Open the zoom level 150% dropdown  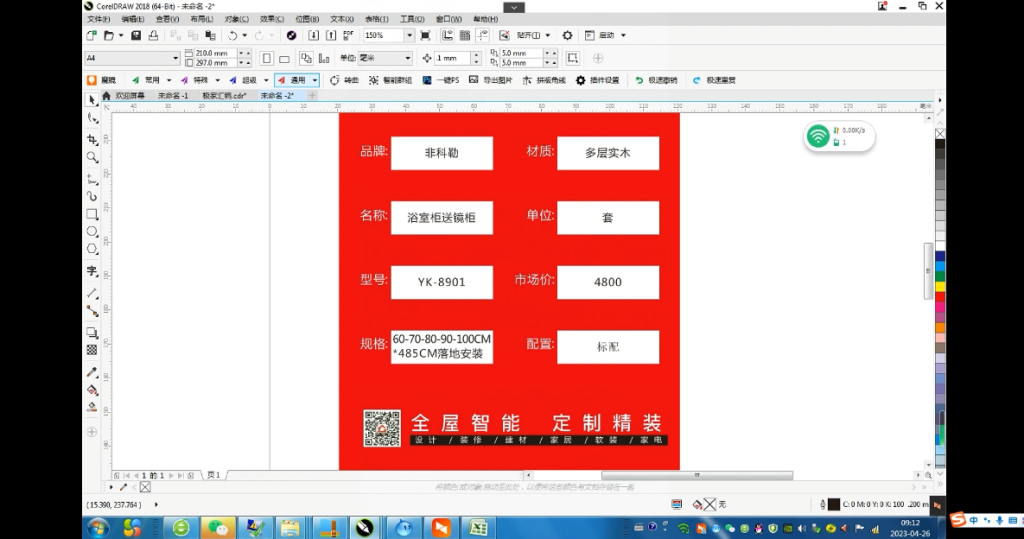click(409, 35)
